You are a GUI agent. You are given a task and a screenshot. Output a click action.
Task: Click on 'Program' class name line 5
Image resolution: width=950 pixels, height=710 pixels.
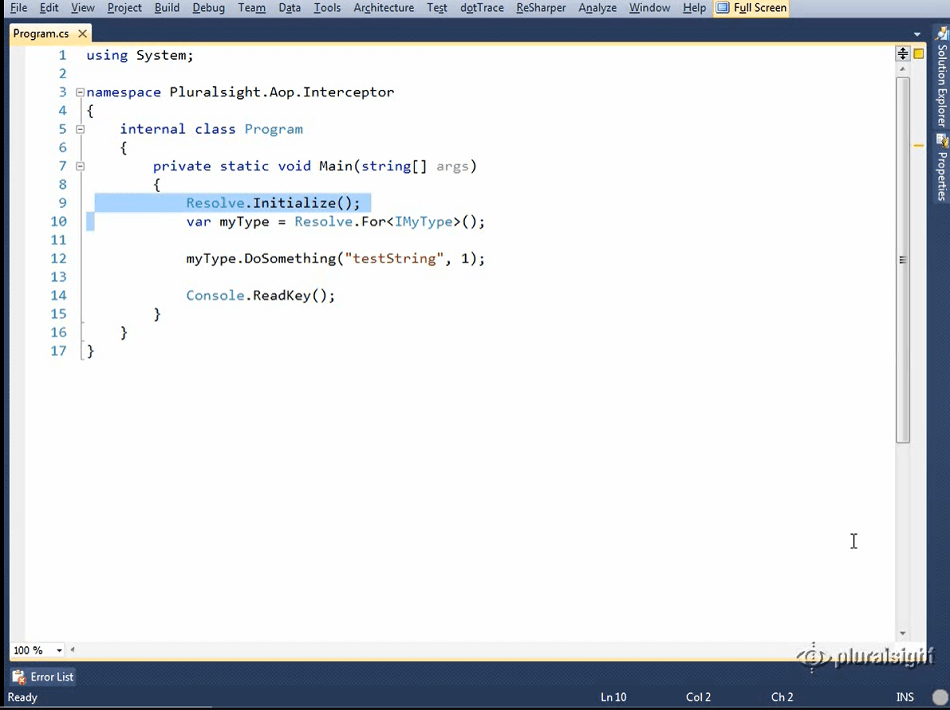pyautogui.click(x=273, y=129)
